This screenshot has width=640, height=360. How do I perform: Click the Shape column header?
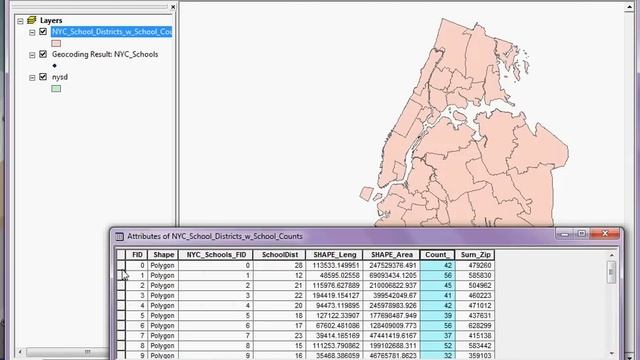pyautogui.click(x=163, y=255)
